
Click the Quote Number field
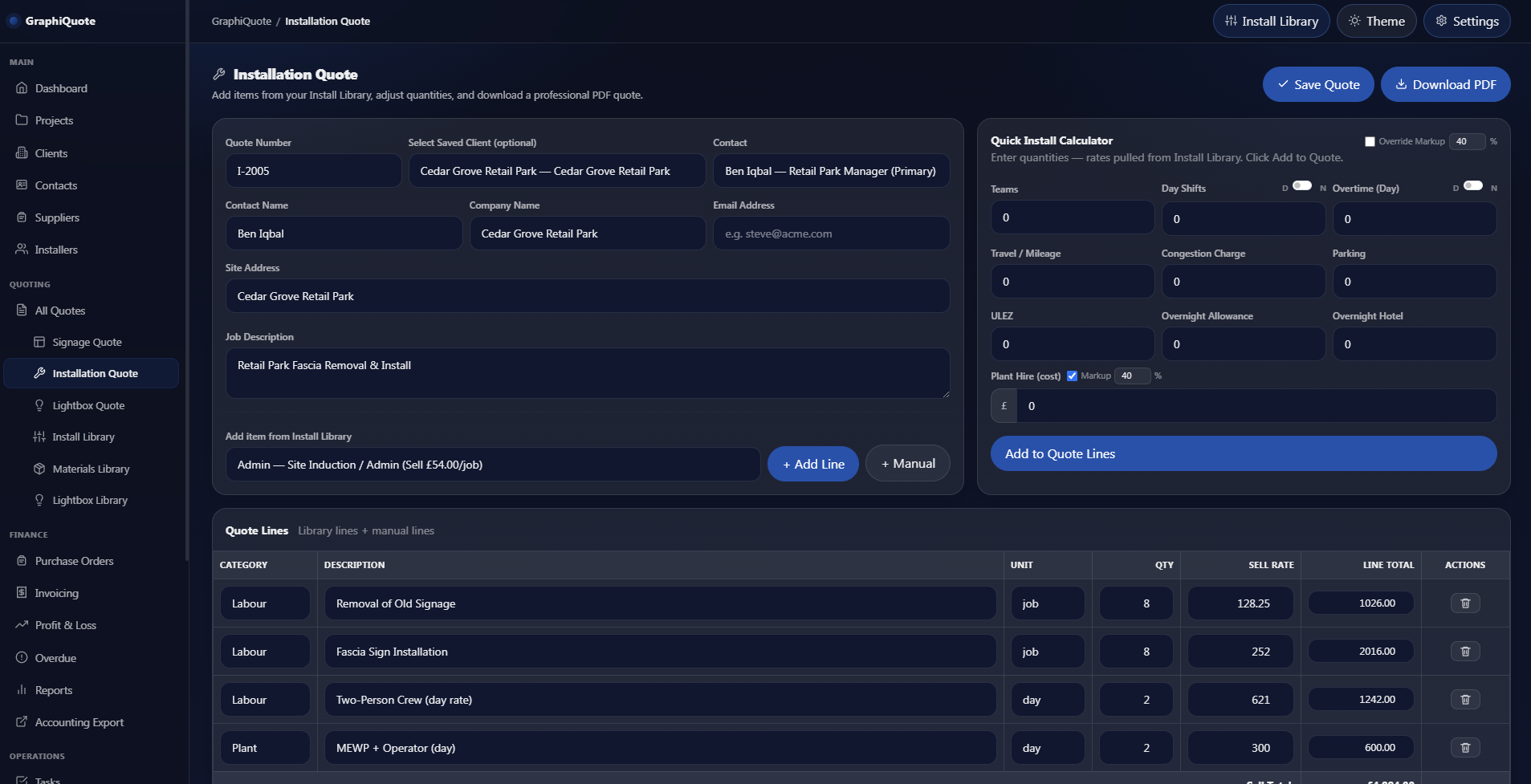[313, 171]
